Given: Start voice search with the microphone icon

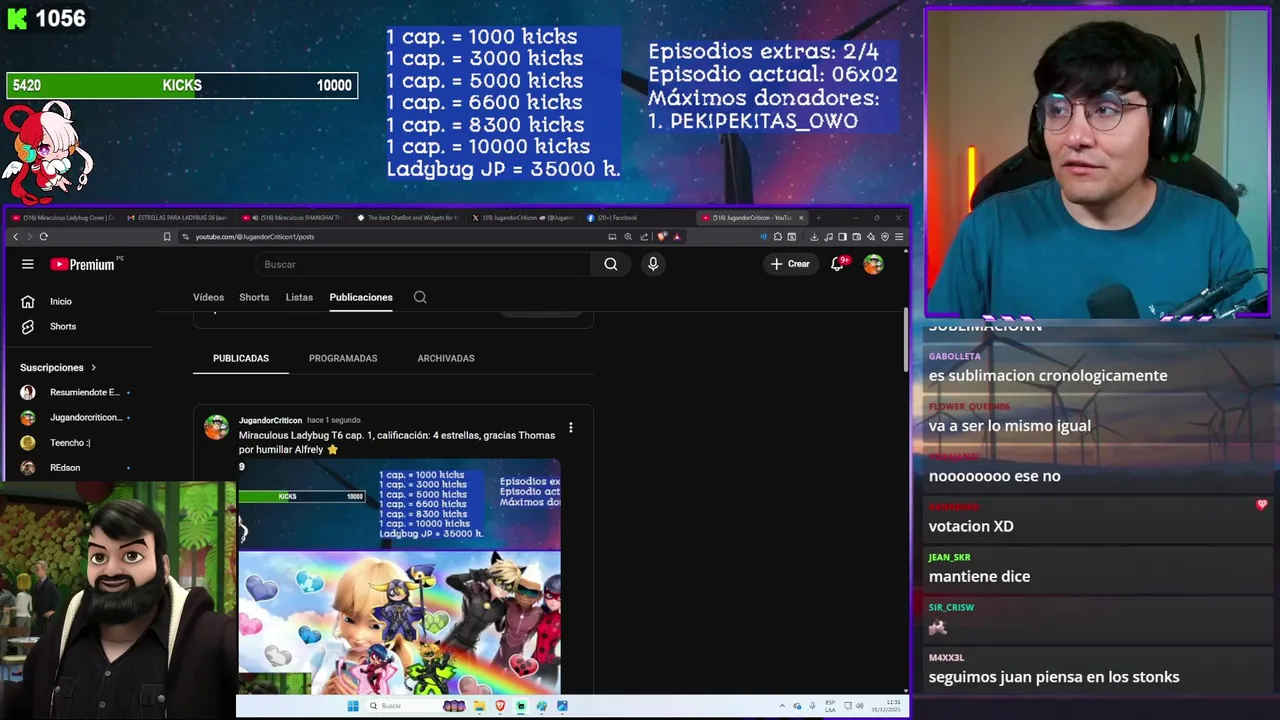Looking at the screenshot, I should click(653, 264).
